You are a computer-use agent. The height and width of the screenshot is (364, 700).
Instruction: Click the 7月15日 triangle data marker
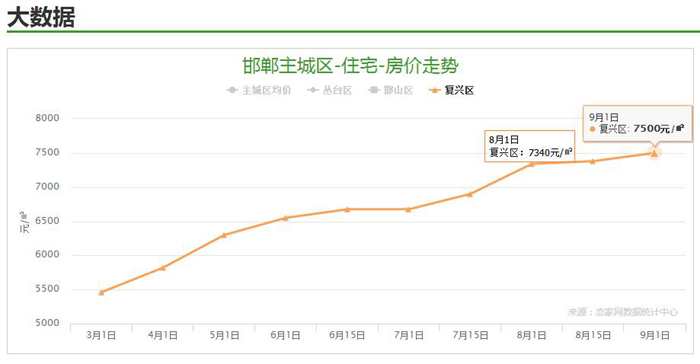point(470,194)
